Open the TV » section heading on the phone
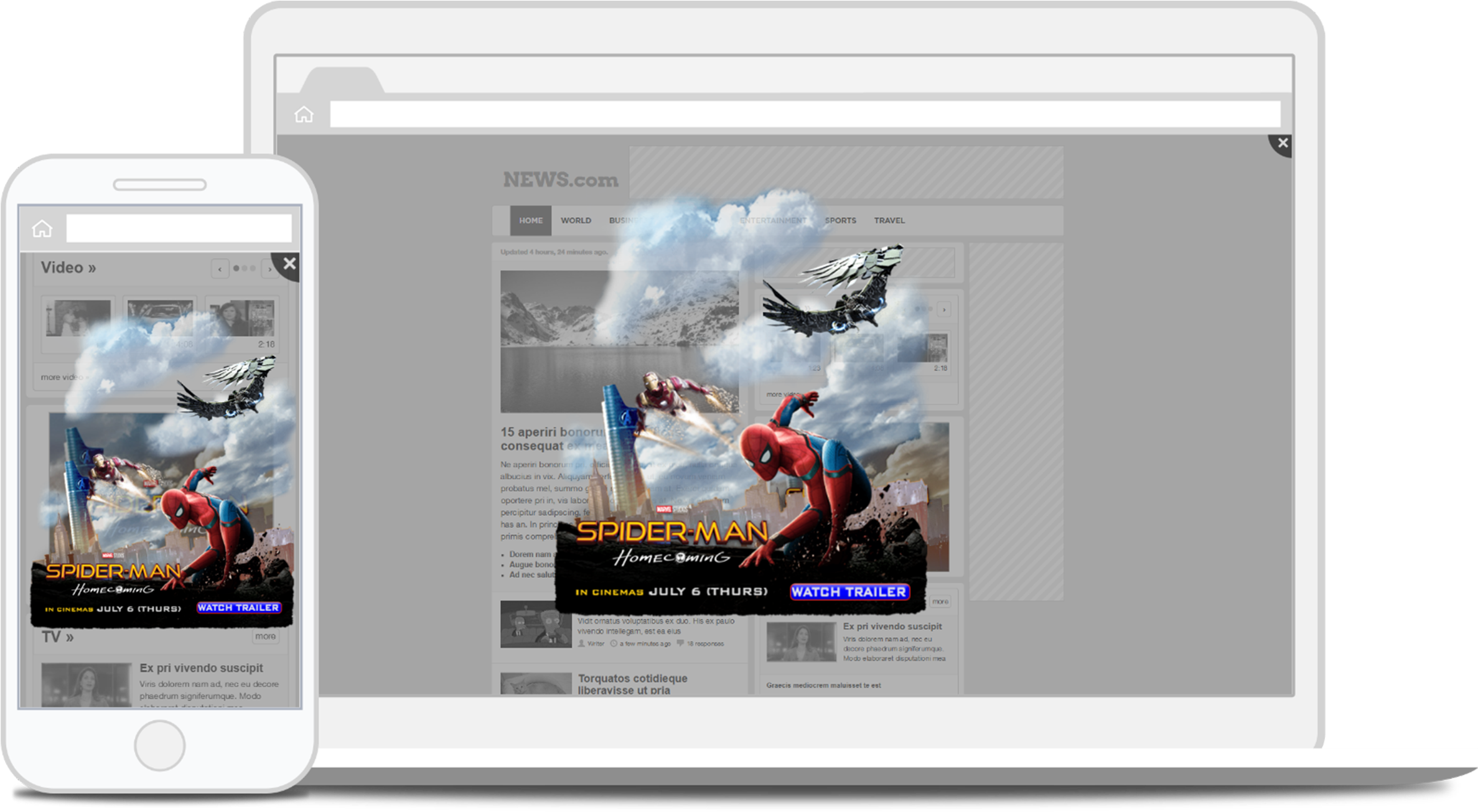The image size is (1478, 812). (x=58, y=637)
